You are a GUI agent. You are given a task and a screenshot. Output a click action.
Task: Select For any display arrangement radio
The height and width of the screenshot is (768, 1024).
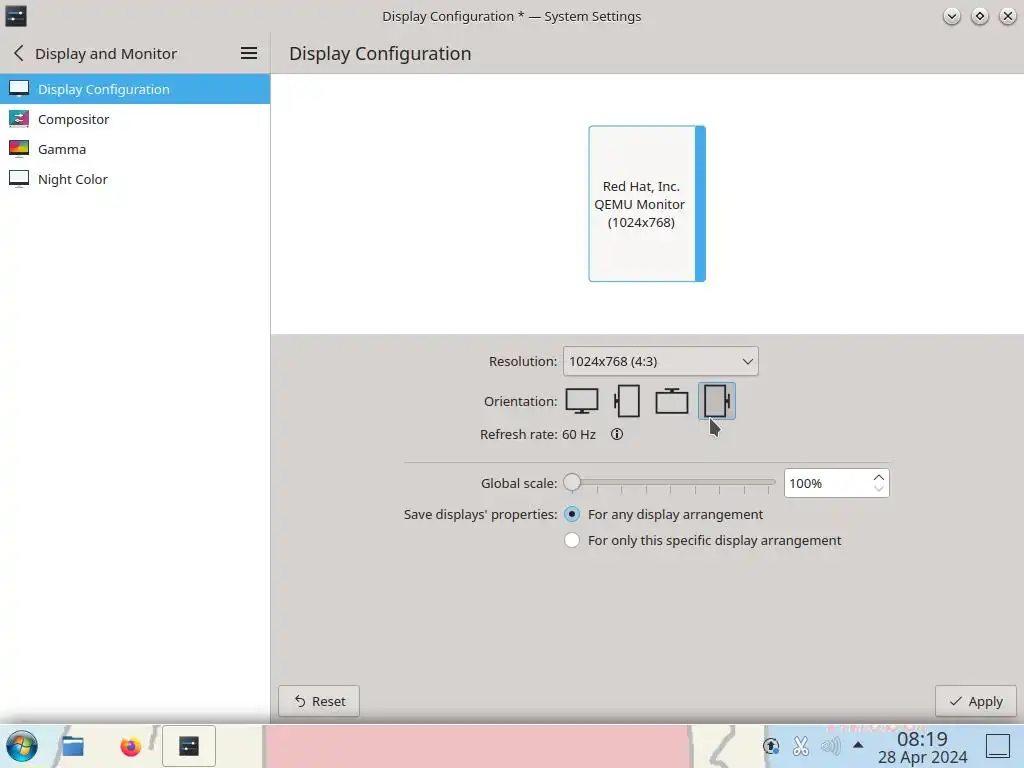pyautogui.click(x=571, y=515)
